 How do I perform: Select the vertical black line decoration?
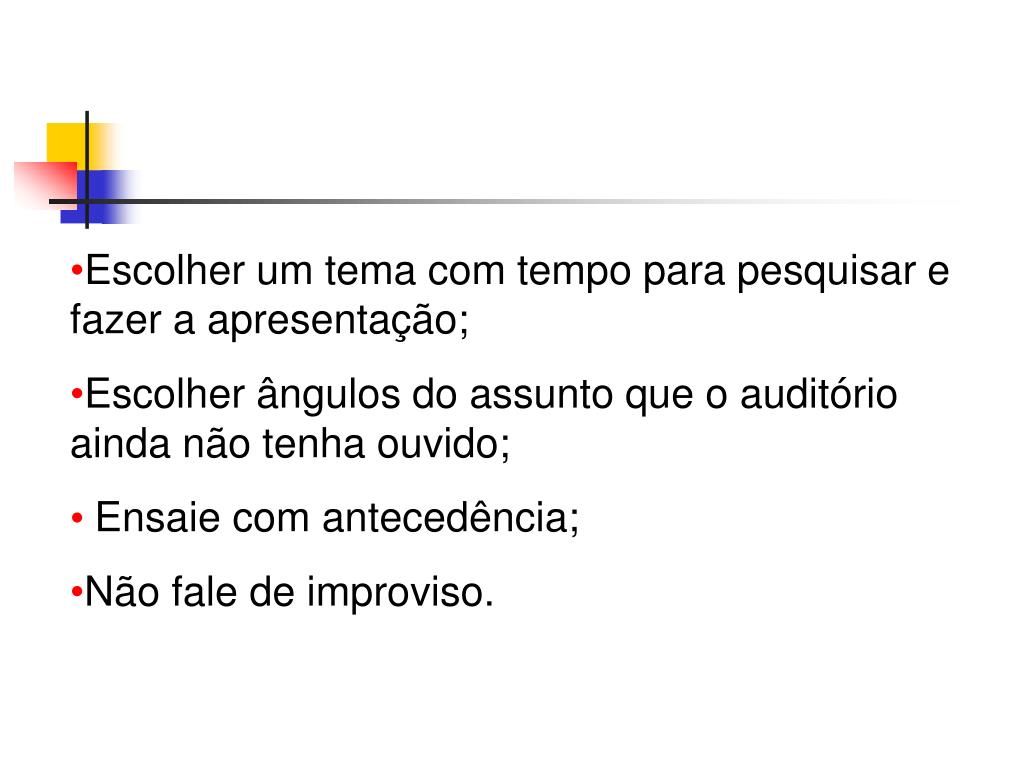[87, 170]
